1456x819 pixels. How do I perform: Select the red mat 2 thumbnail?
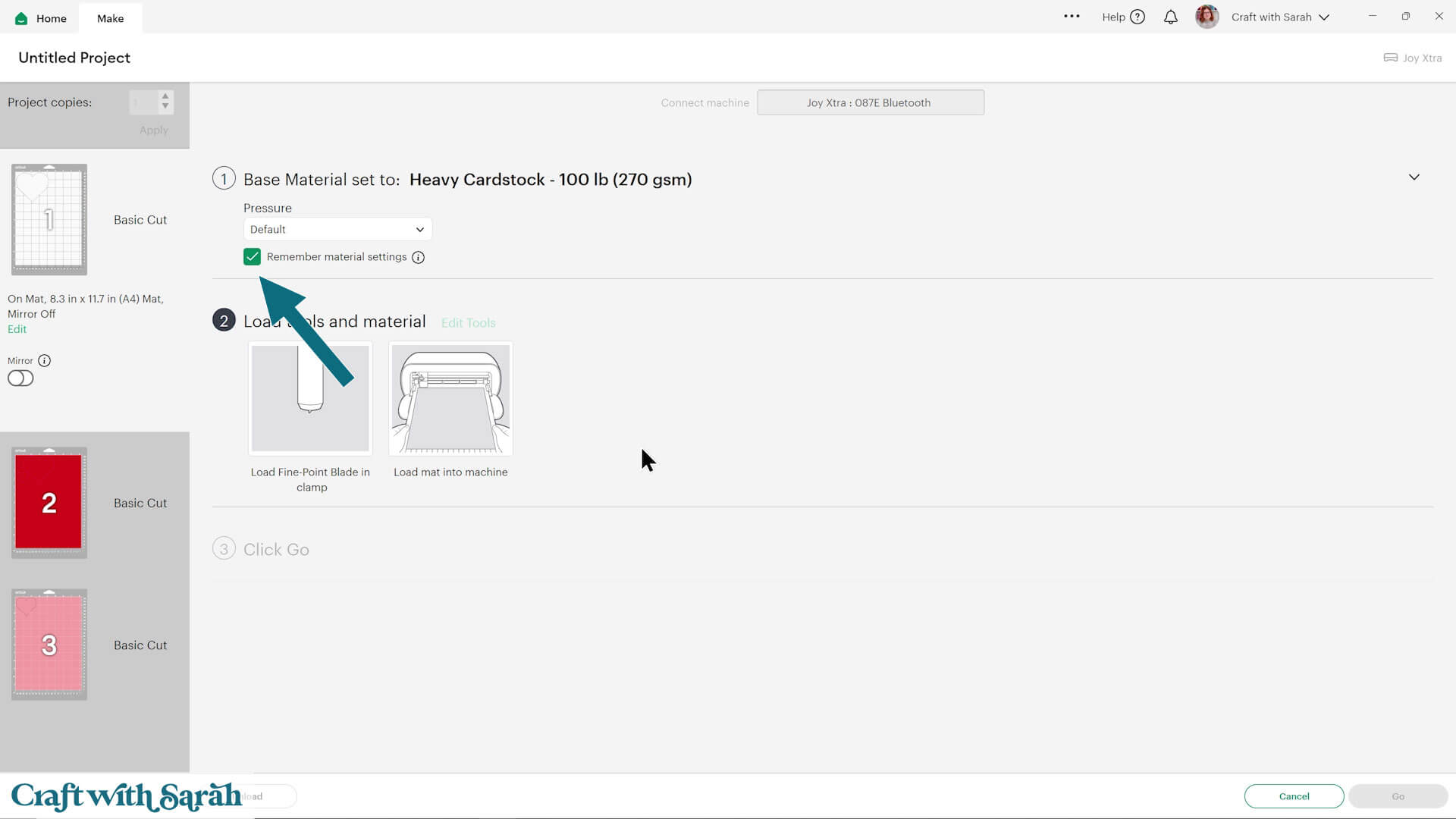tap(49, 503)
